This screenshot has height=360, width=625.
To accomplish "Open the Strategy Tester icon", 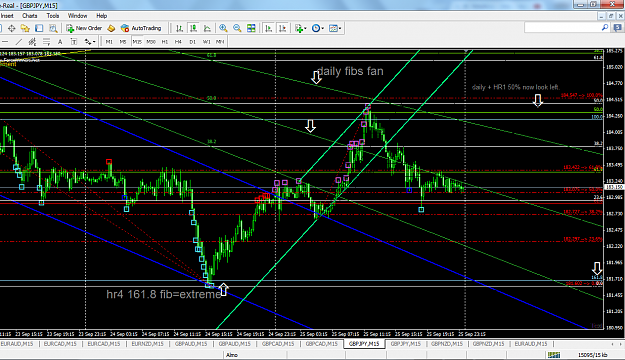I will 53,28.
